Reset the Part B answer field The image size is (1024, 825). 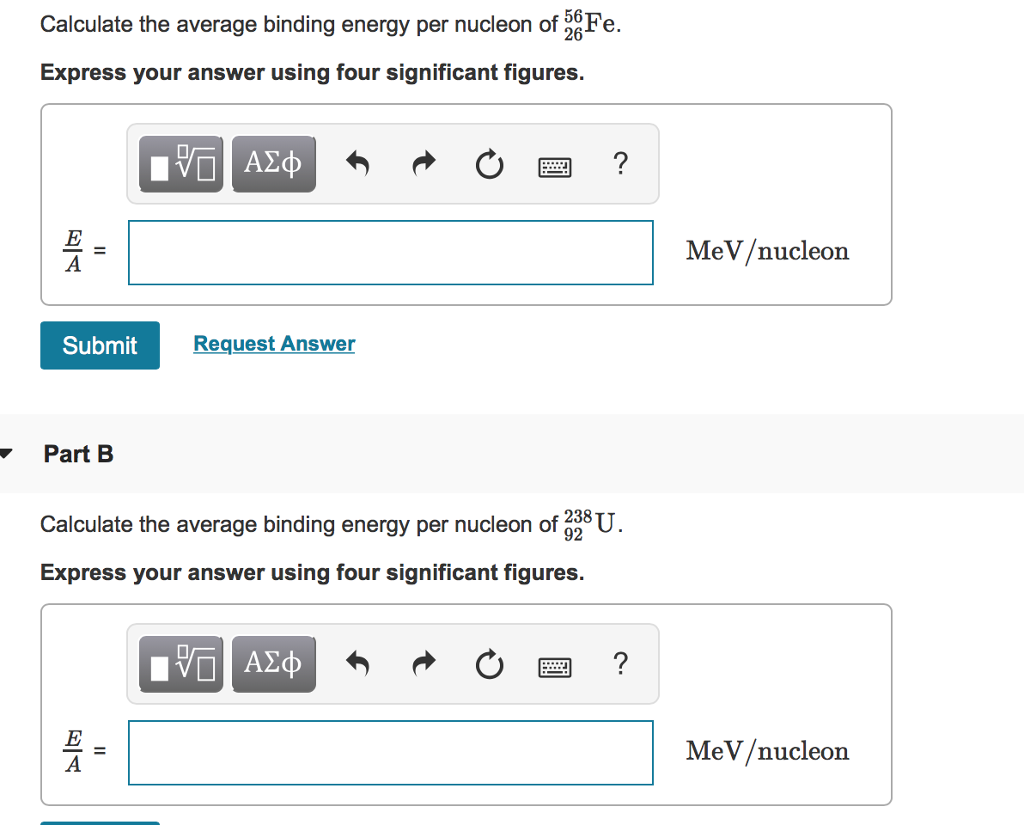pos(488,664)
